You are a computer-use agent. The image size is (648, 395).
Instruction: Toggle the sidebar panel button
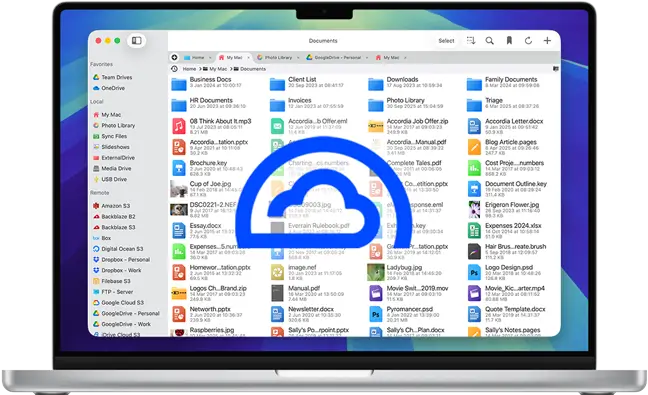[x=136, y=40]
